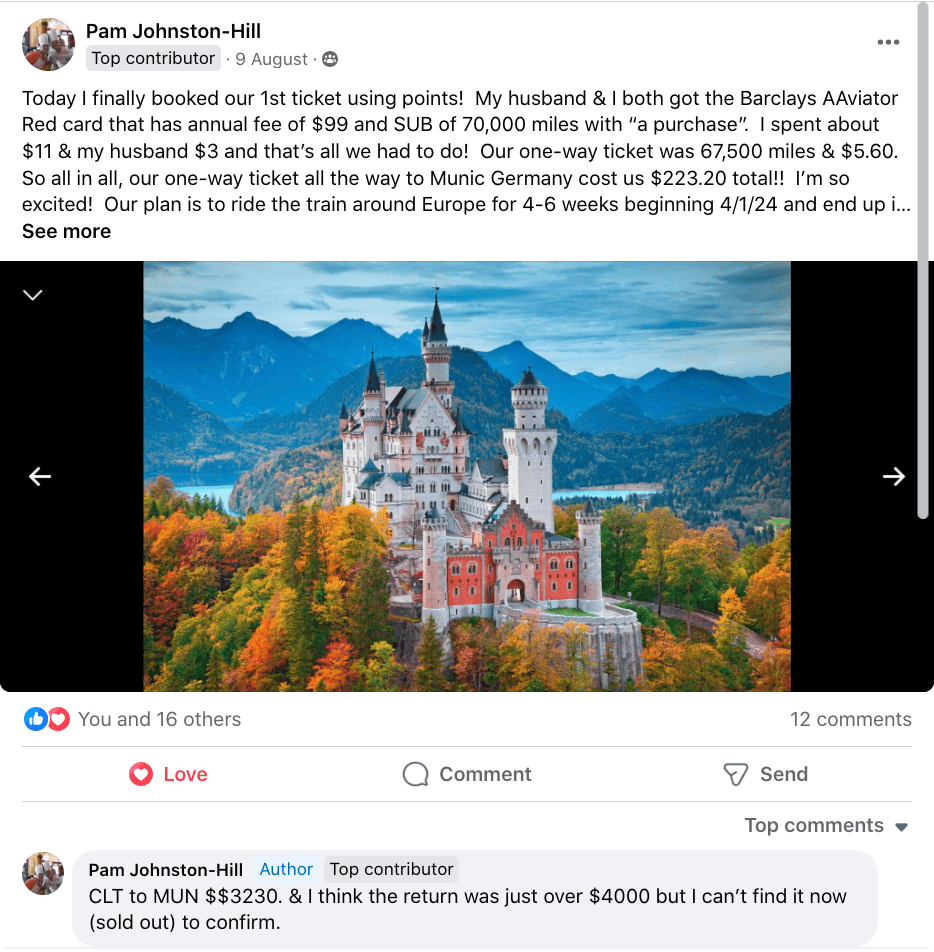The width and height of the screenshot is (934, 952).
Task: Click commenter avatar beside the CLT to MUN comment
Action: pos(43,874)
